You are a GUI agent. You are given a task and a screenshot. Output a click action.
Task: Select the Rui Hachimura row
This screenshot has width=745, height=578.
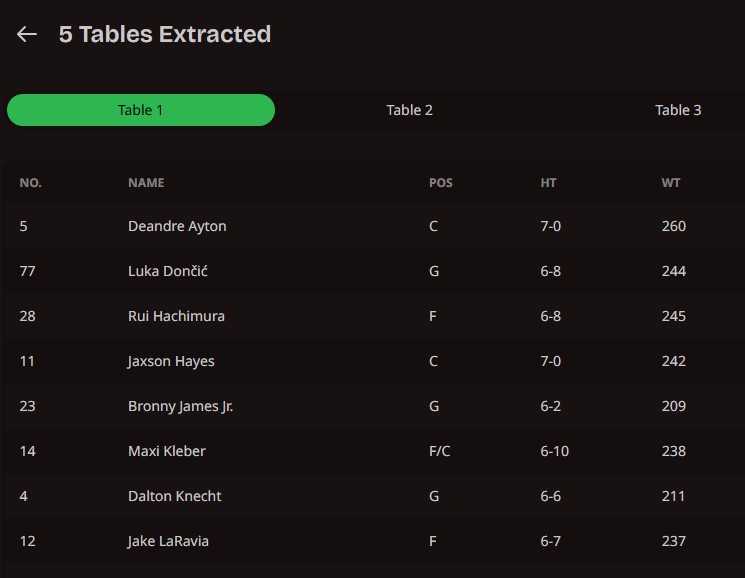176,316
